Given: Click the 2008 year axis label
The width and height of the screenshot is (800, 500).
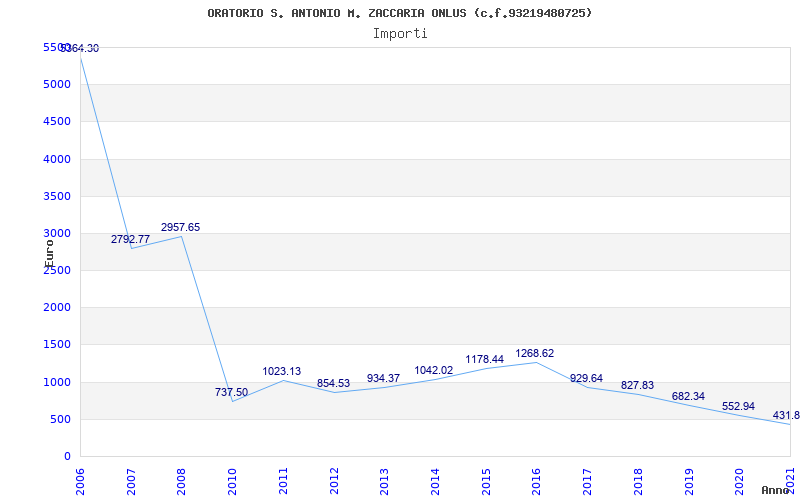Looking at the screenshot, I should click(x=181, y=481).
